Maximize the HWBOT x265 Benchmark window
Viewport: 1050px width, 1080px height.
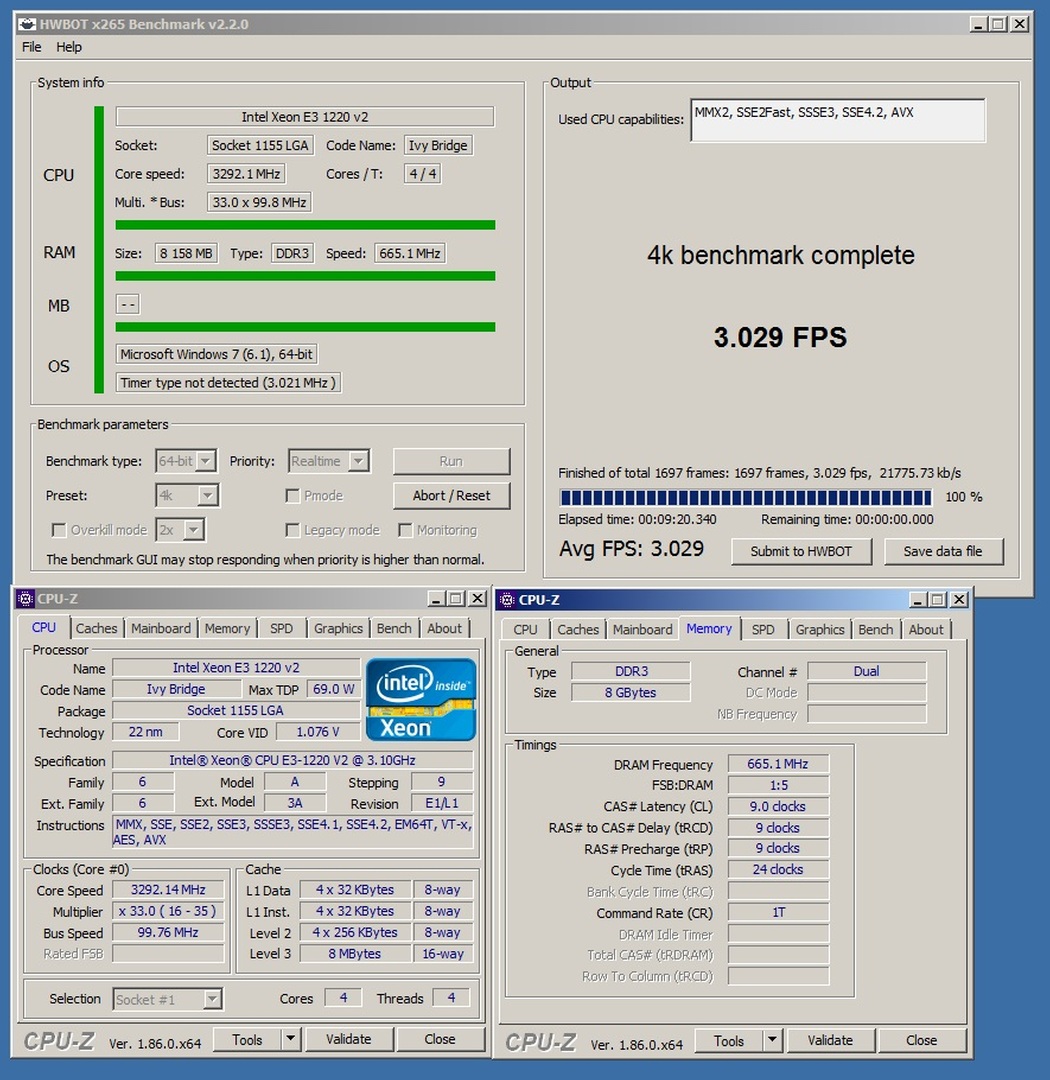pos(998,25)
